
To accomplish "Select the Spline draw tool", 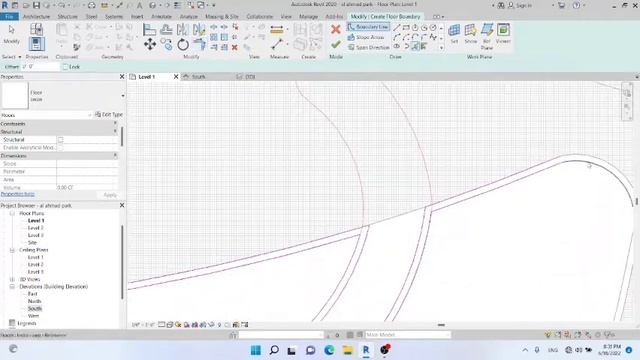I will pyautogui.click(x=433, y=37).
